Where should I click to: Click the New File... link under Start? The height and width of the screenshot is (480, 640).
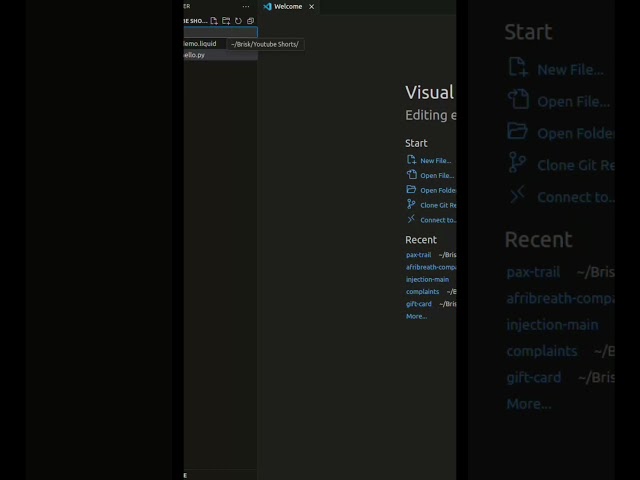coord(436,161)
